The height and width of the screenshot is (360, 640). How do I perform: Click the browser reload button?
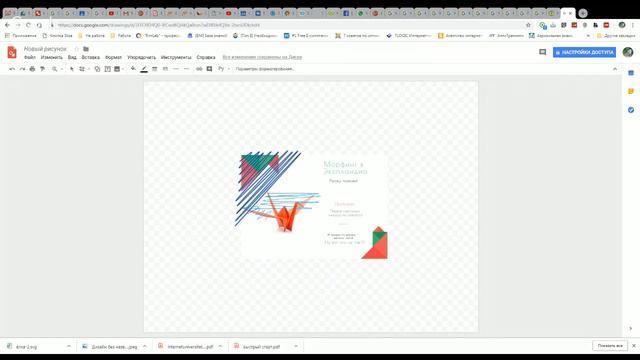[28, 25]
